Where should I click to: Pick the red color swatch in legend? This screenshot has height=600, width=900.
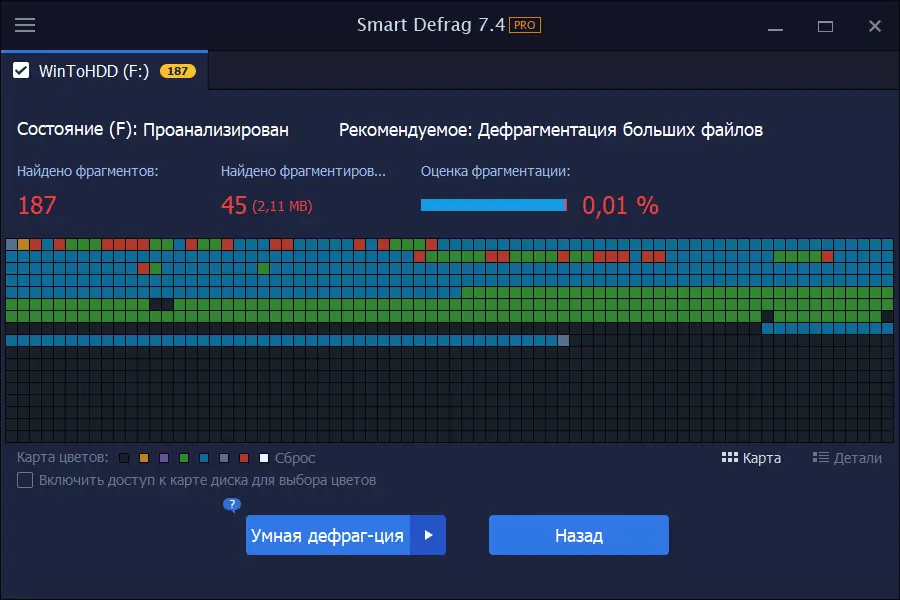[x=244, y=458]
